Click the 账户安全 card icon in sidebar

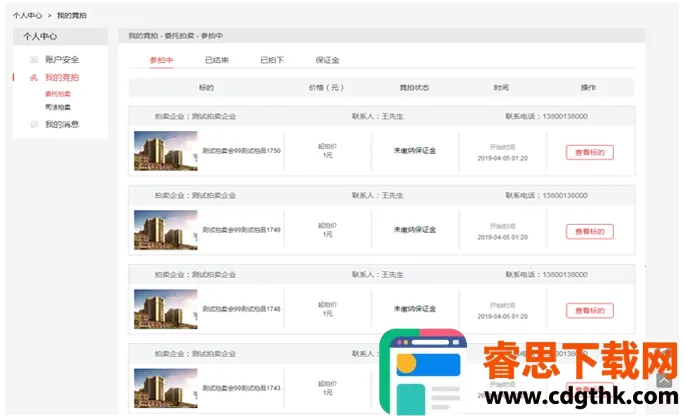(x=34, y=60)
